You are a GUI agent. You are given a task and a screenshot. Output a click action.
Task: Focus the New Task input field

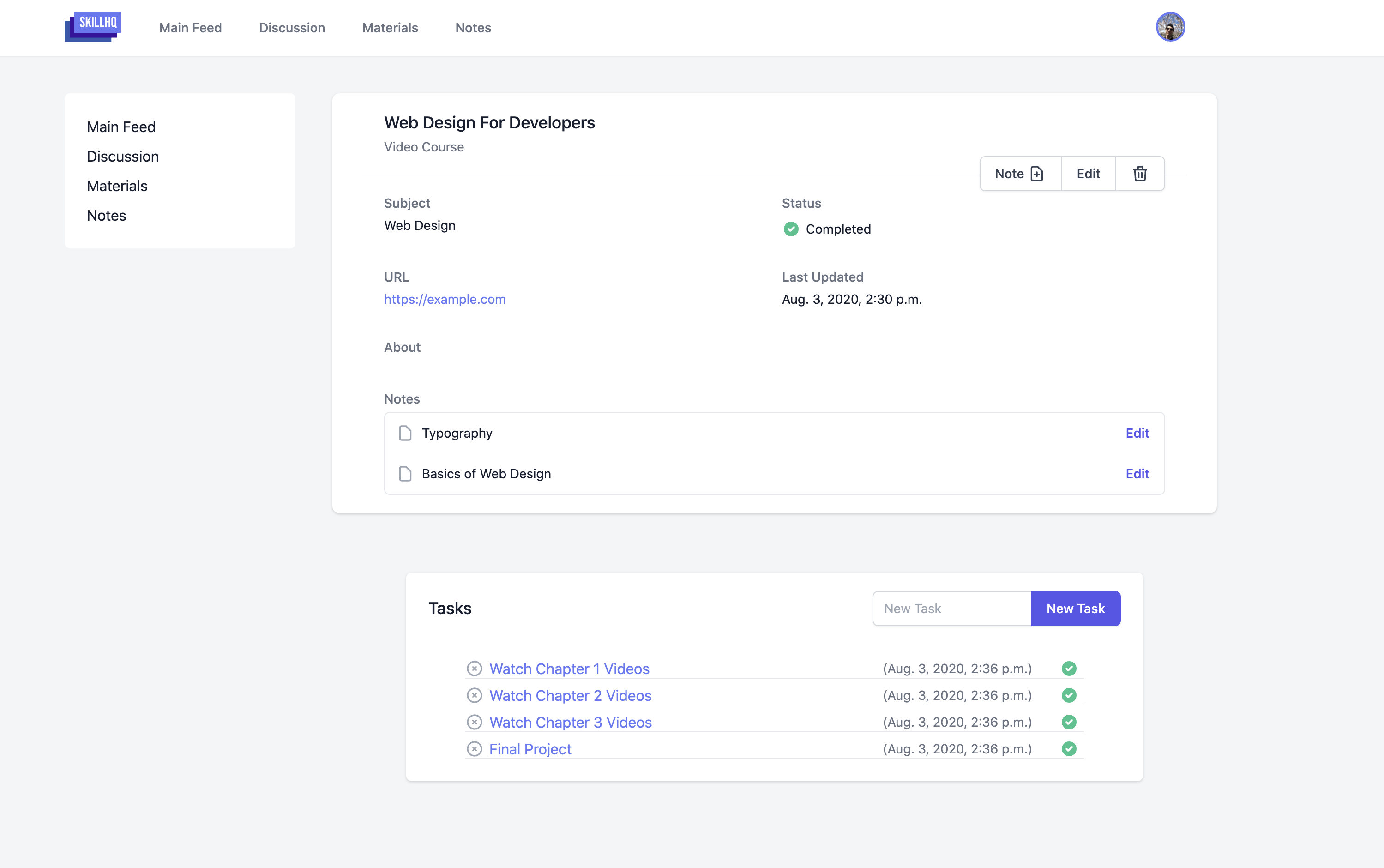click(951, 609)
